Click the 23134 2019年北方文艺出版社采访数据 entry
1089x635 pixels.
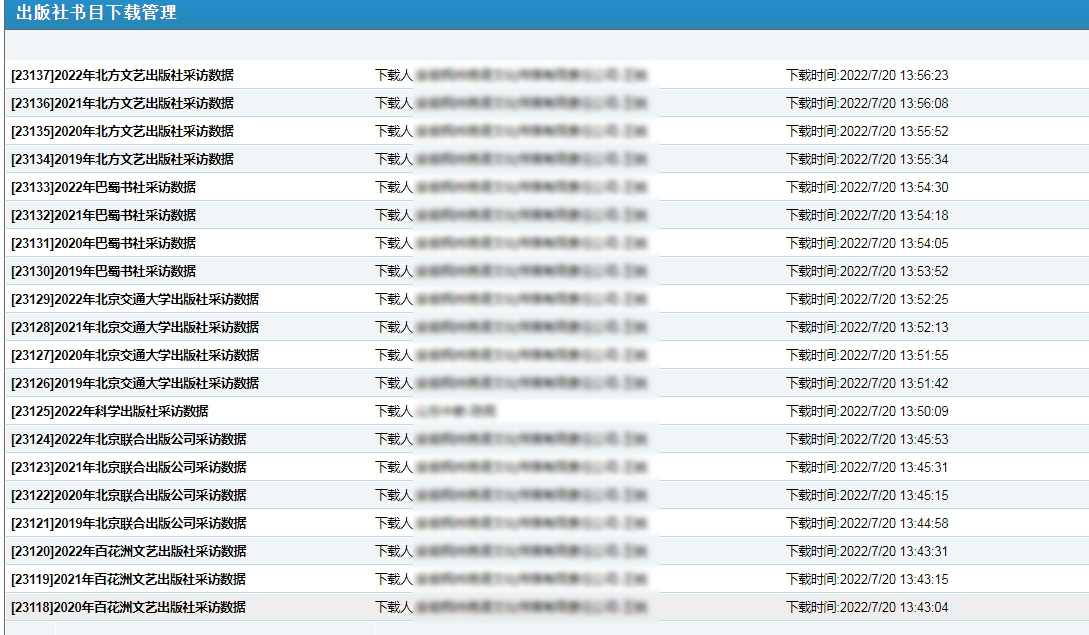click(x=122, y=159)
